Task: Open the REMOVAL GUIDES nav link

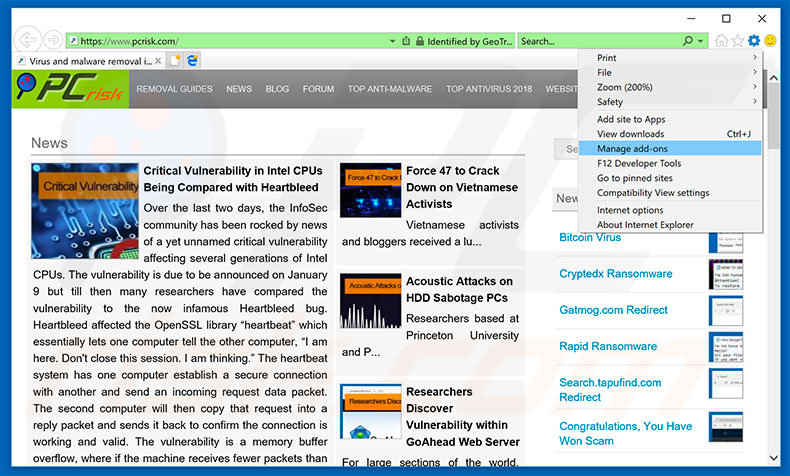Action: pos(174,89)
